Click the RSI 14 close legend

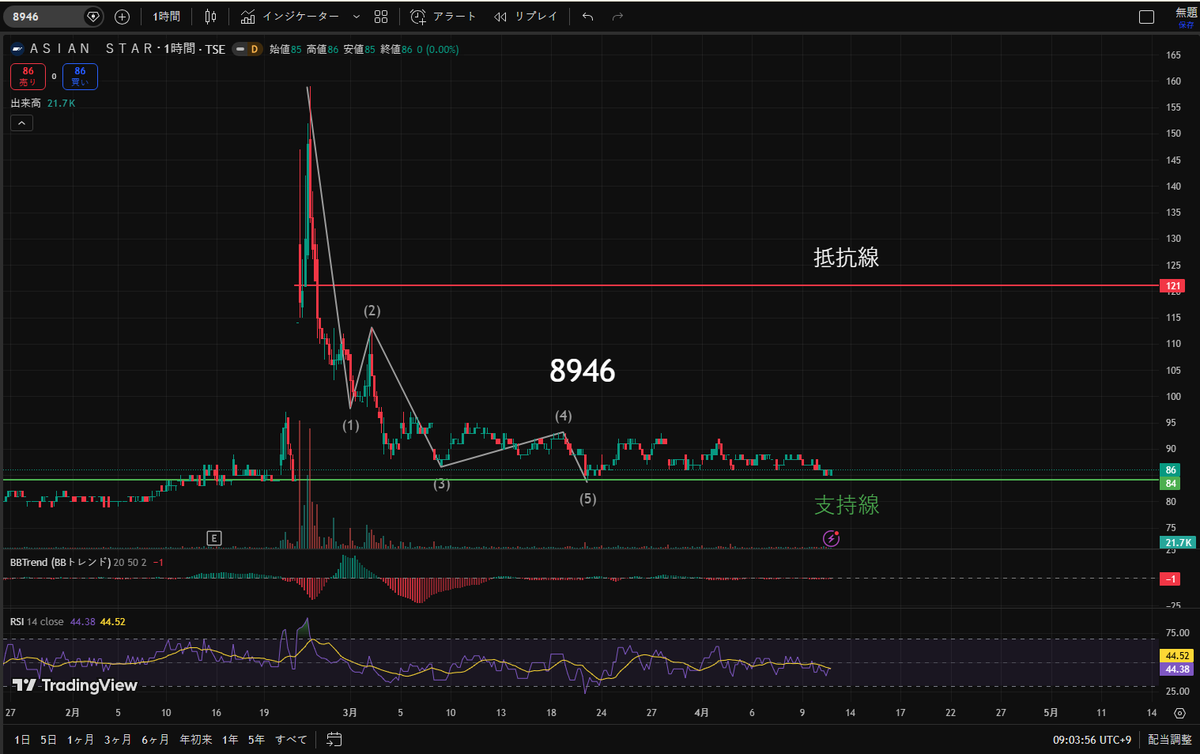38,621
